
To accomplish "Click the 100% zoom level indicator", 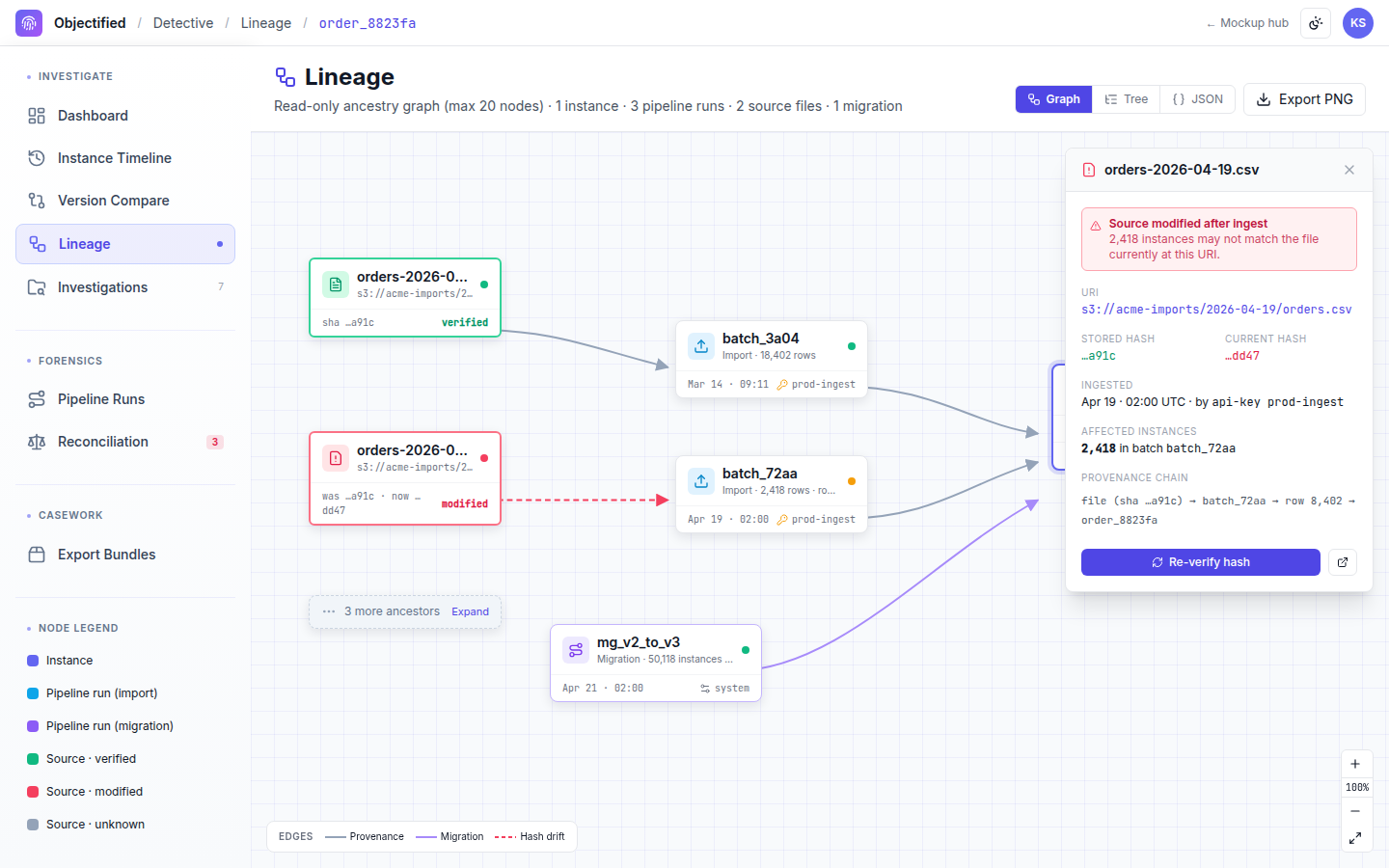I will coord(1357,788).
